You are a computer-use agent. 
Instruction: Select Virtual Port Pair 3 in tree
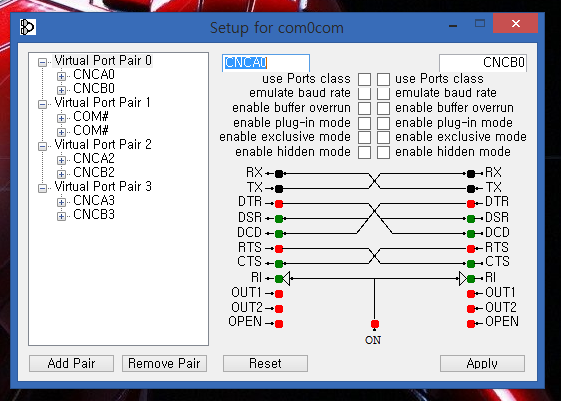pyautogui.click(x=103, y=186)
